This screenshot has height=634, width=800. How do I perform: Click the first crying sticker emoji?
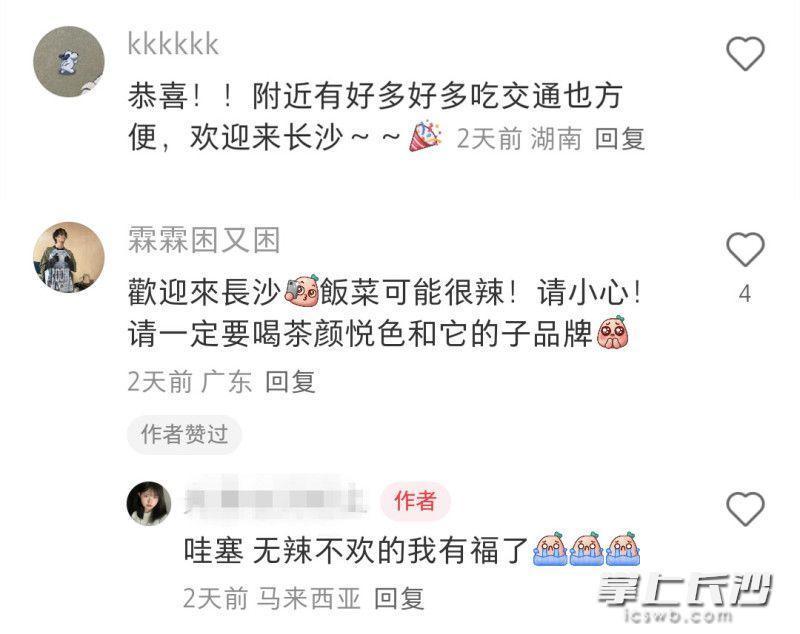(550, 549)
